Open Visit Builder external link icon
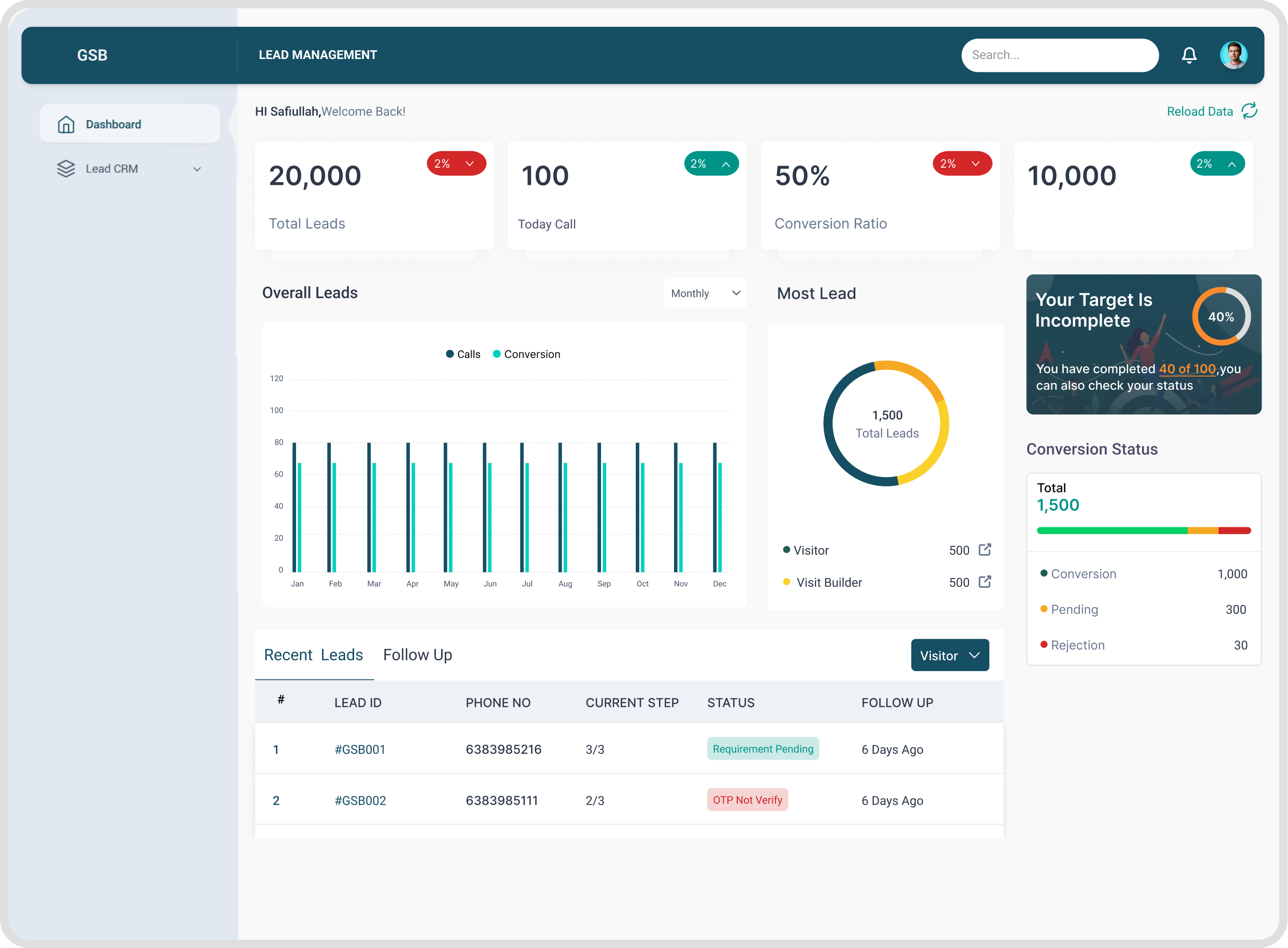The image size is (1288, 948). (984, 582)
